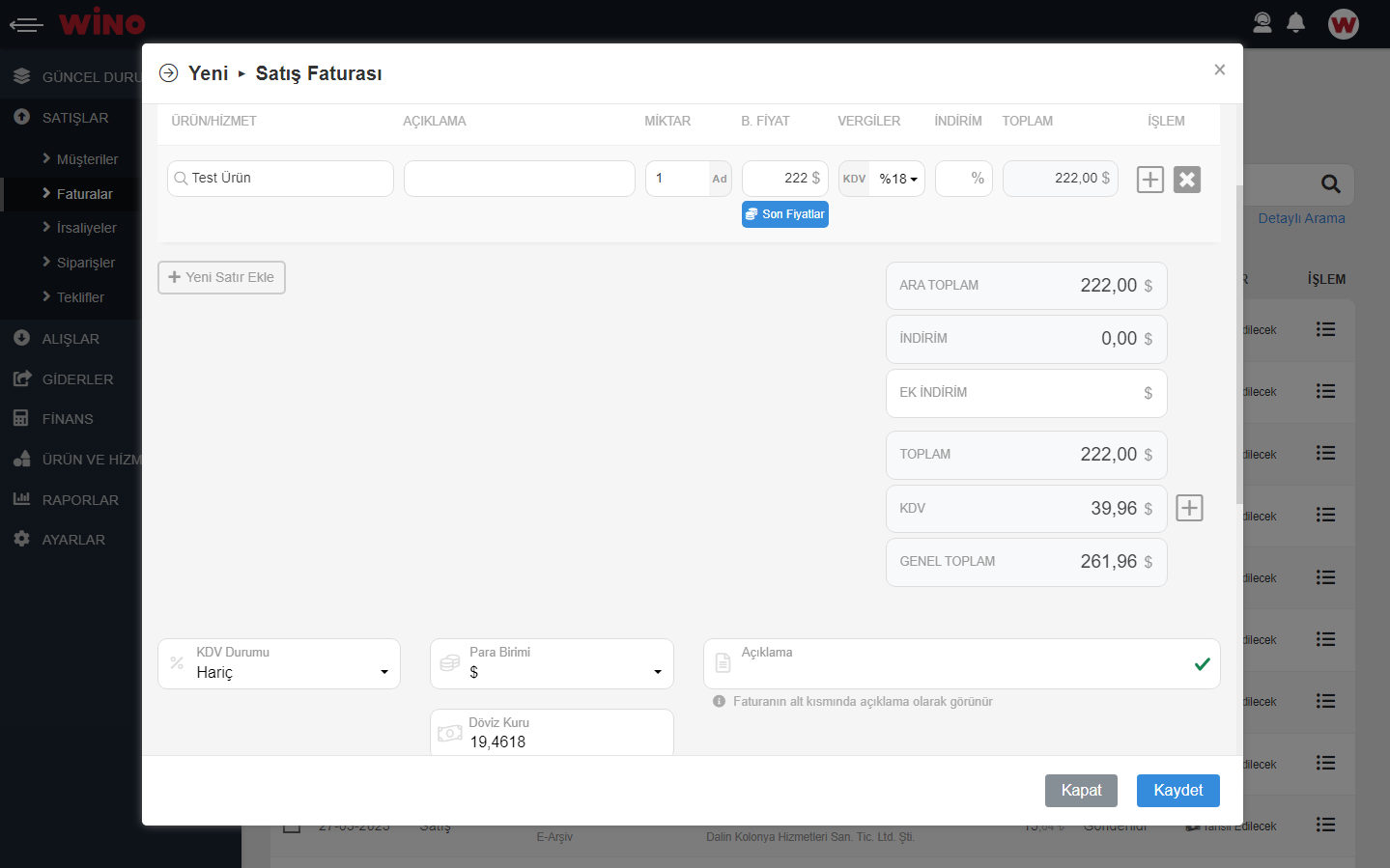Click the search magnifier icon behind dialog
This screenshot has height=868, width=1390.
(x=1330, y=183)
